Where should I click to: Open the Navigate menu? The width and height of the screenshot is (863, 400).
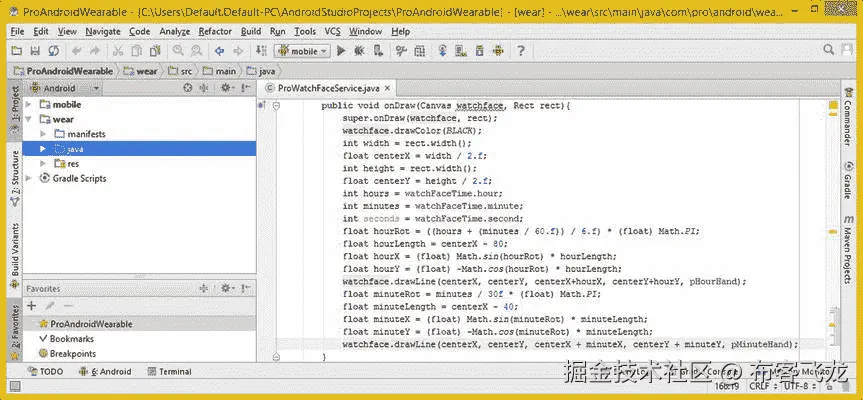click(x=103, y=31)
